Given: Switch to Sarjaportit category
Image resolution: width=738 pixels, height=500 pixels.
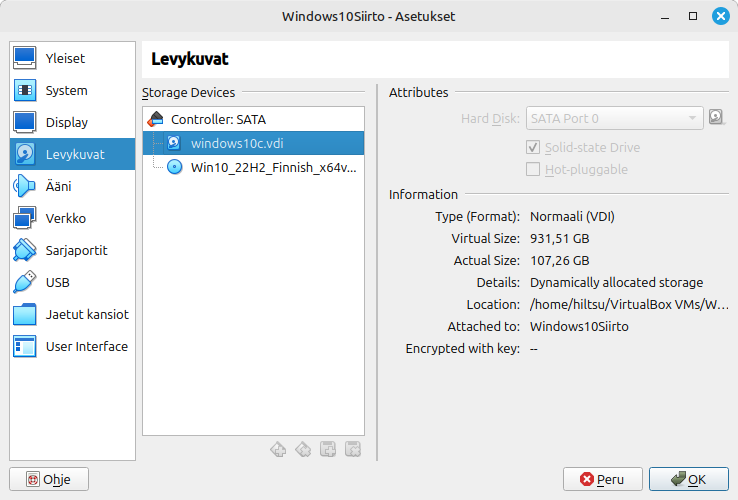Looking at the screenshot, I should coord(72,250).
